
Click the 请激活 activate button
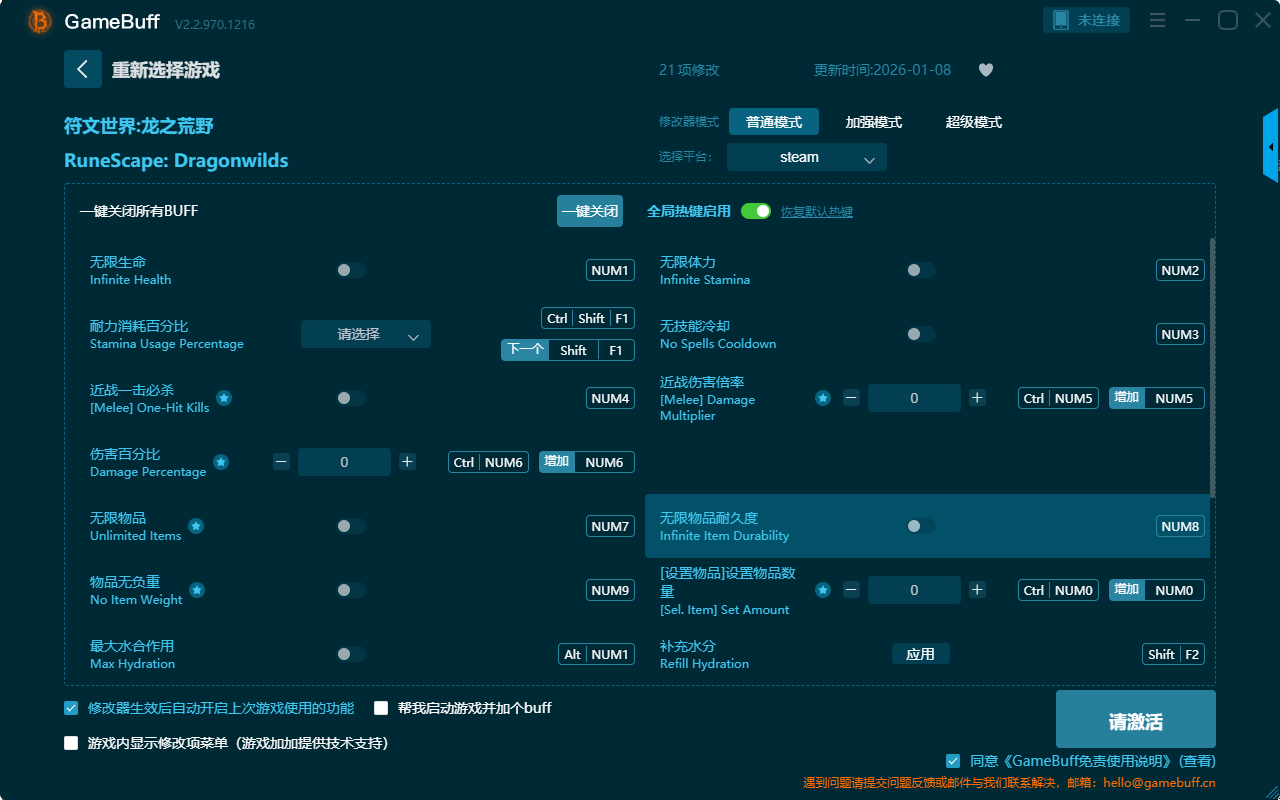1135,721
